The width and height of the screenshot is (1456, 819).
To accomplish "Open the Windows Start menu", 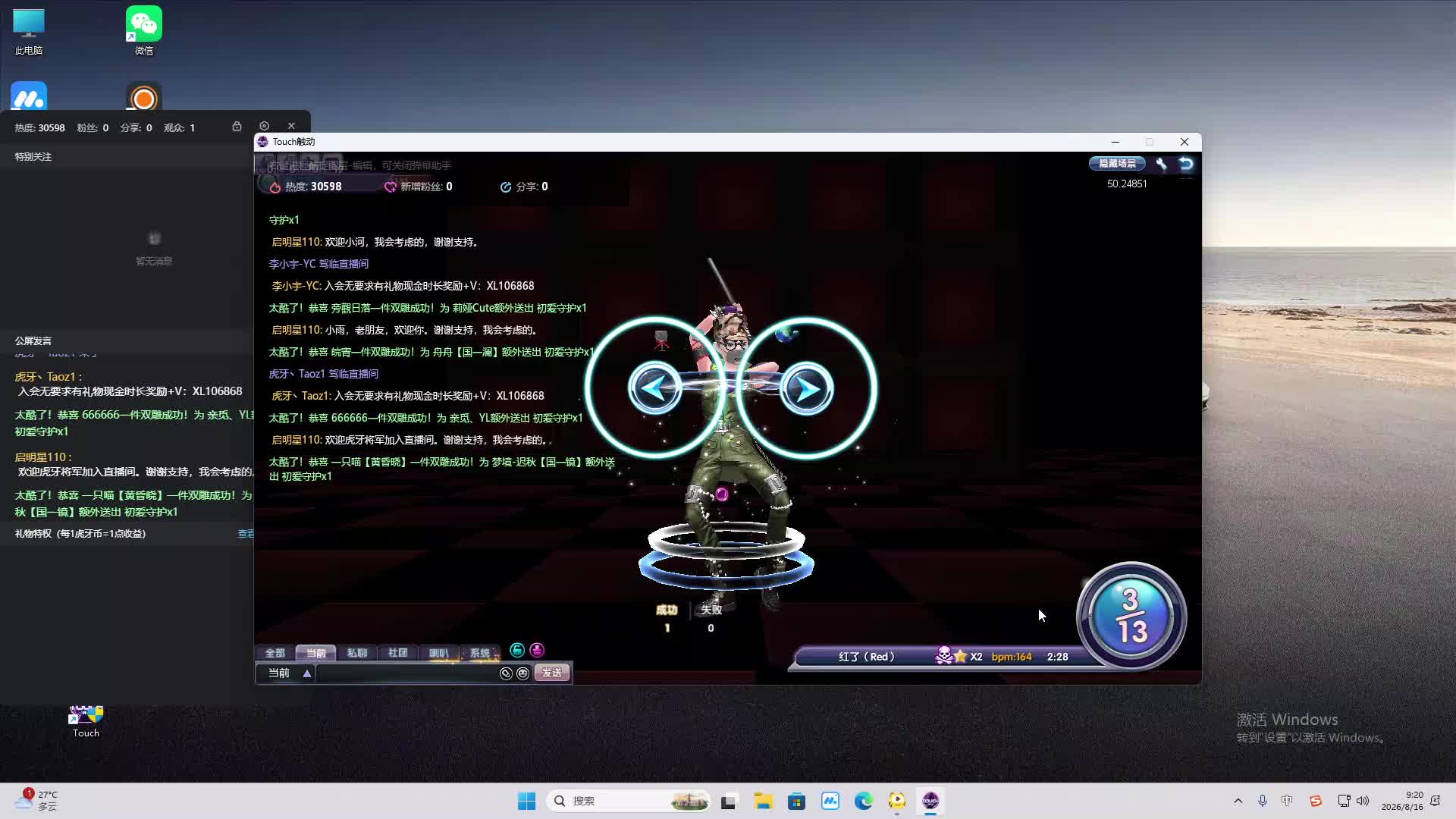I will pyautogui.click(x=526, y=801).
